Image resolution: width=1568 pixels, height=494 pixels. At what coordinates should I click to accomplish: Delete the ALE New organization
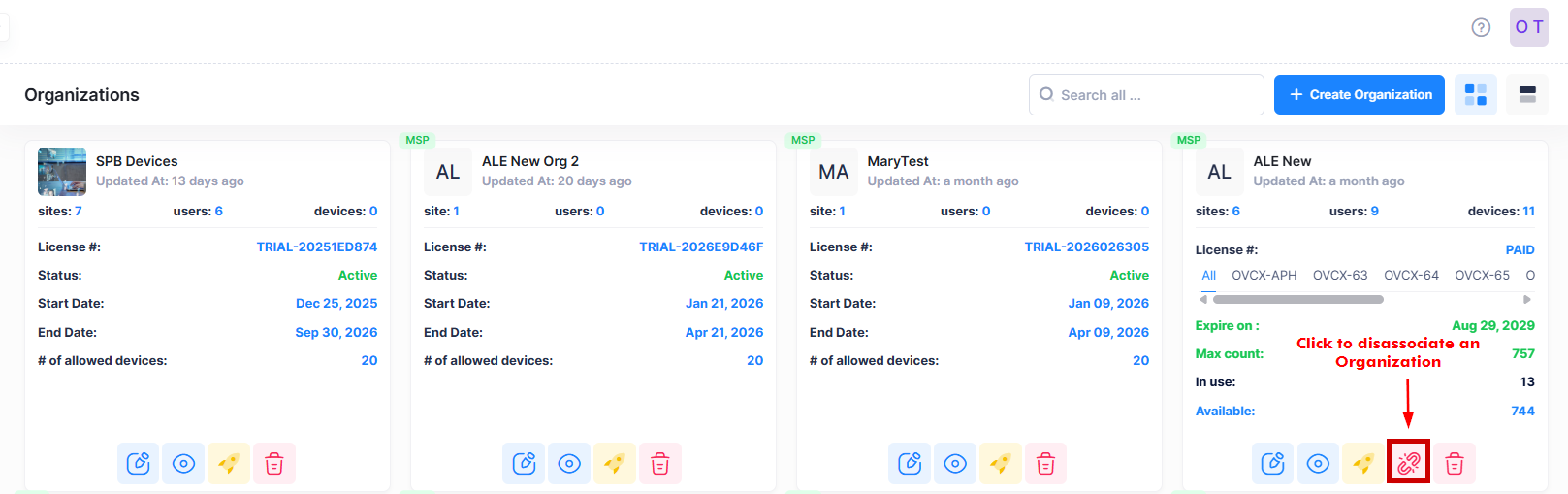pyautogui.click(x=1454, y=464)
